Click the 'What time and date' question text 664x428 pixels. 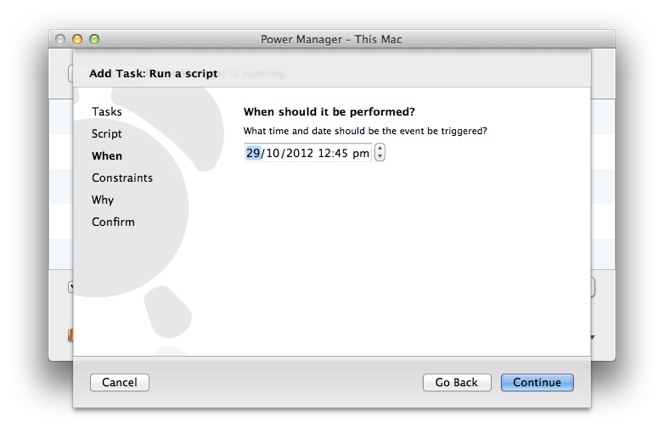365,131
